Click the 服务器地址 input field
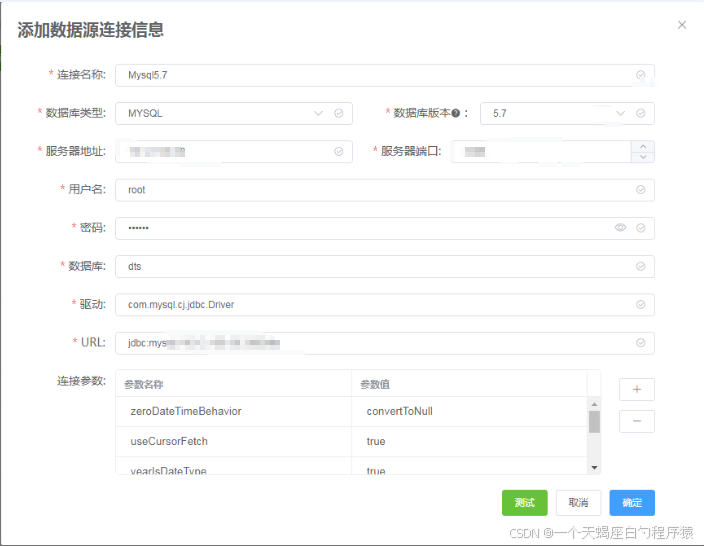 [233, 152]
